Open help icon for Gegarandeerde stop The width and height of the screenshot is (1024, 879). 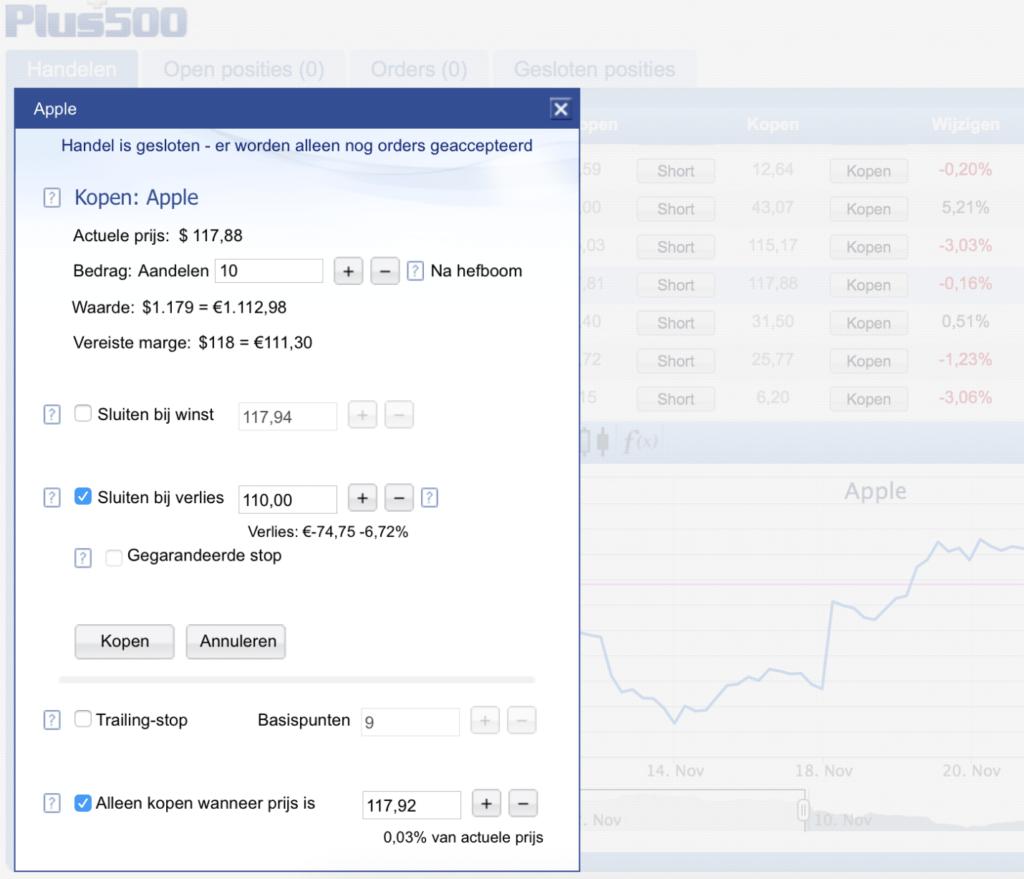point(83,558)
